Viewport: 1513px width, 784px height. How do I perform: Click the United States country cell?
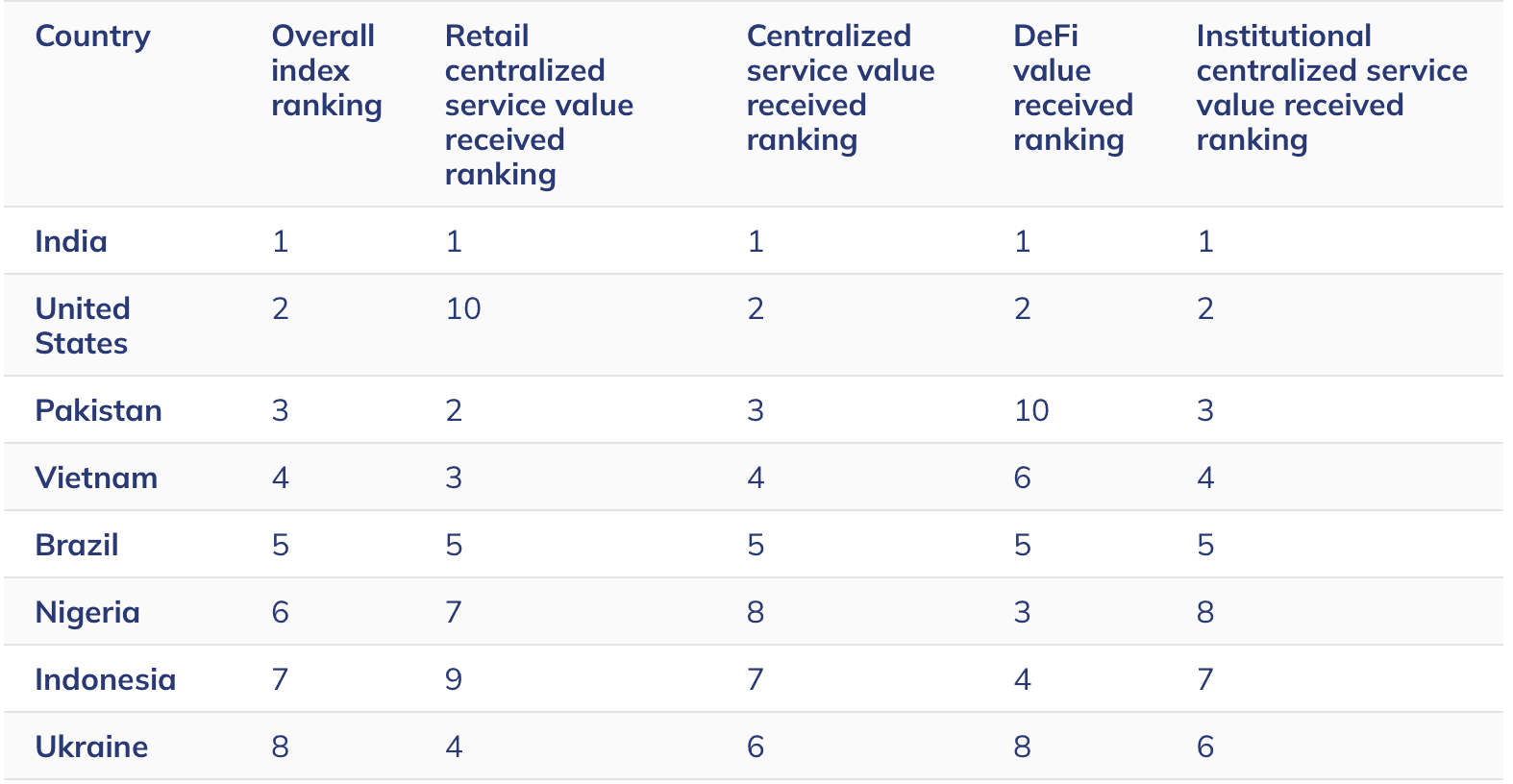coord(83,326)
